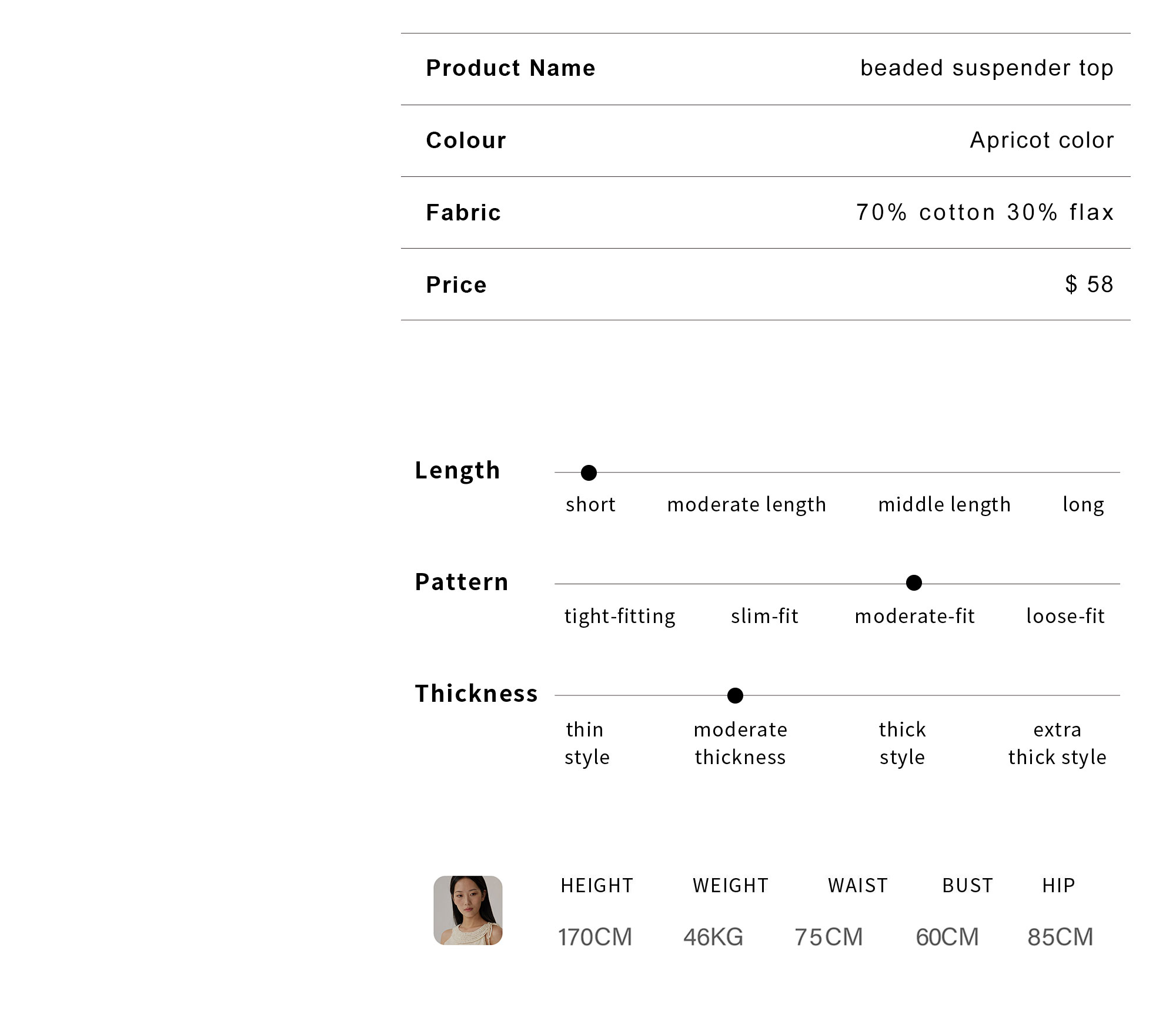The width and height of the screenshot is (1176, 1018).
Task: Pick the 'thick style' thickness label
Action: pos(902,744)
